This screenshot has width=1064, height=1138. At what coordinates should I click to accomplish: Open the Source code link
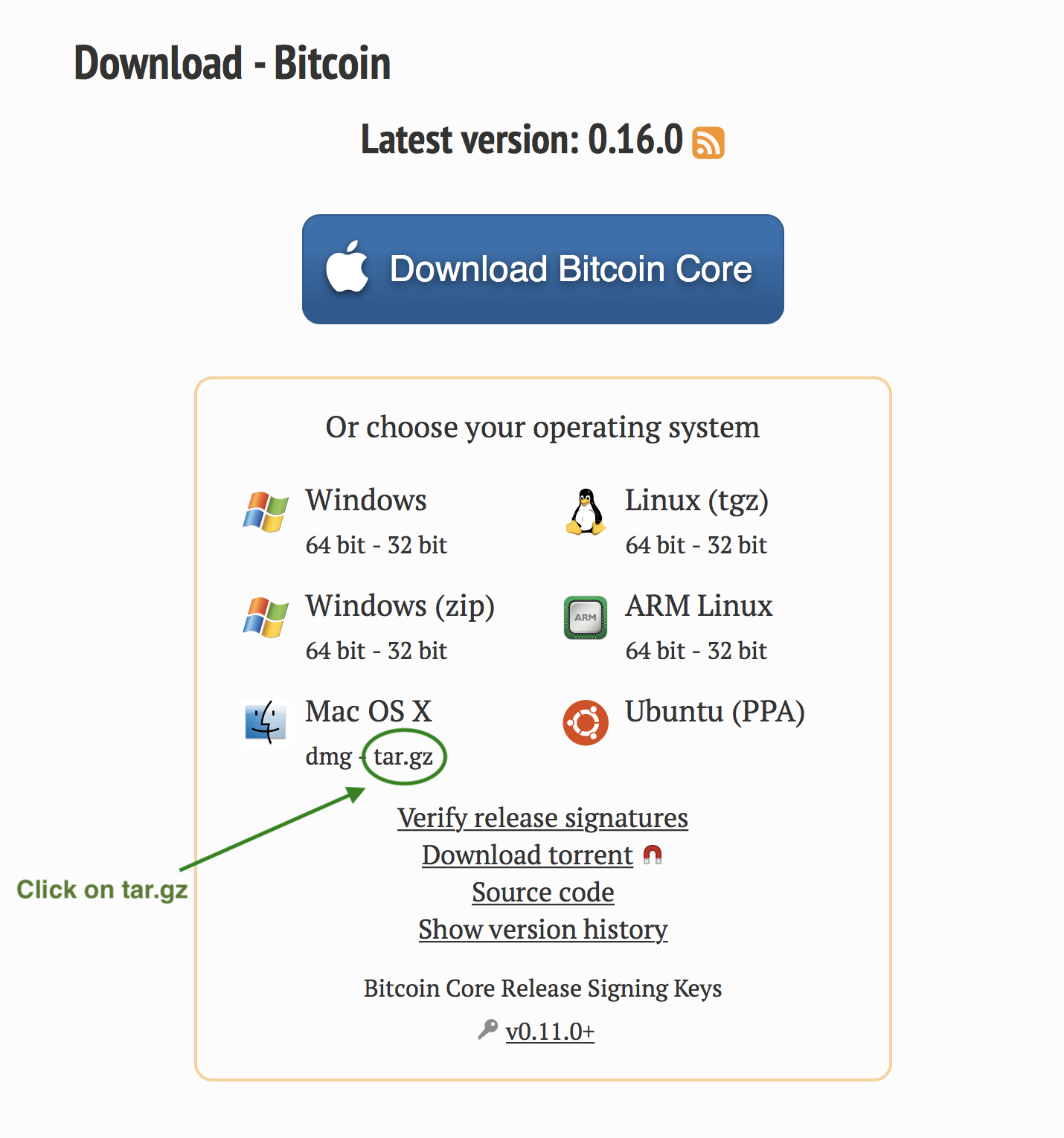[x=542, y=892]
